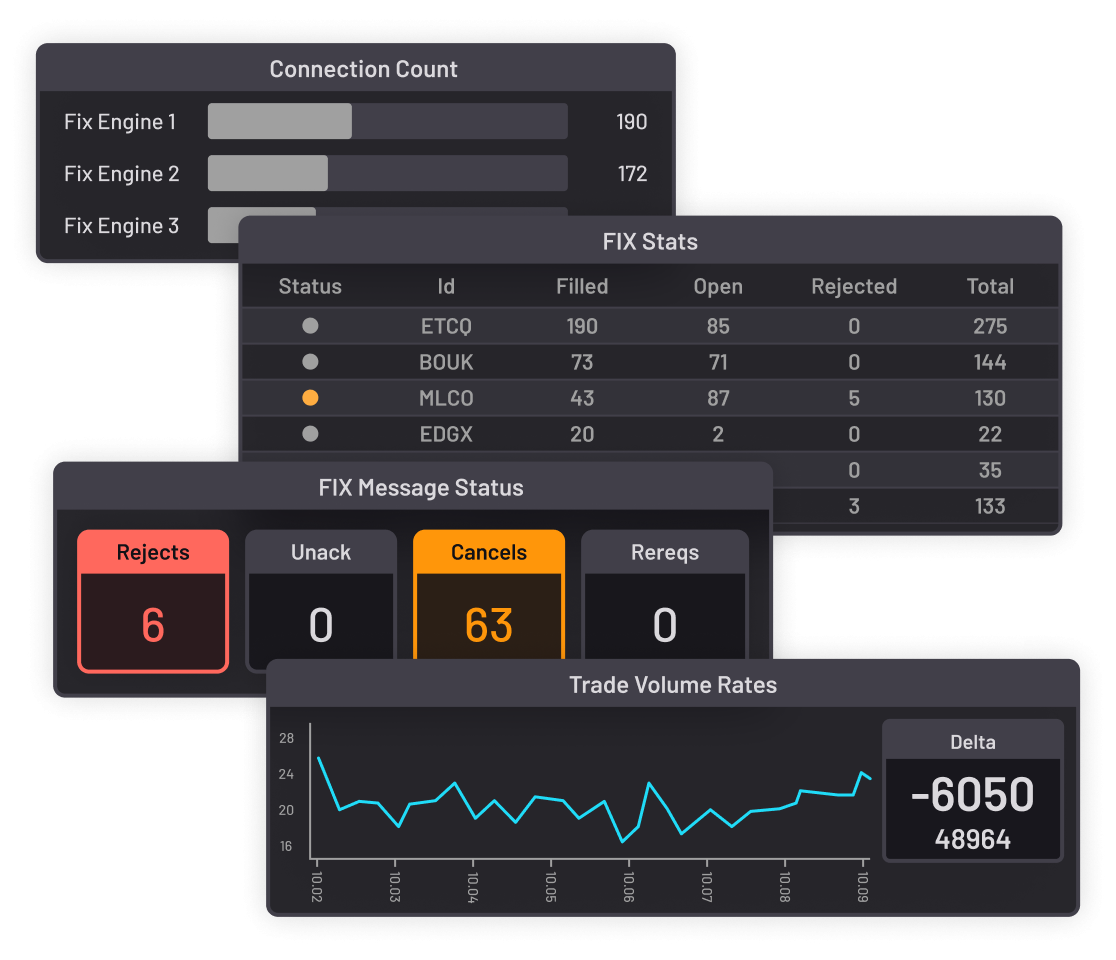Click the Fix Engine 2 connection bar
Image resolution: width=1116 pixels, height=960 pixels.
coord(387,174)
